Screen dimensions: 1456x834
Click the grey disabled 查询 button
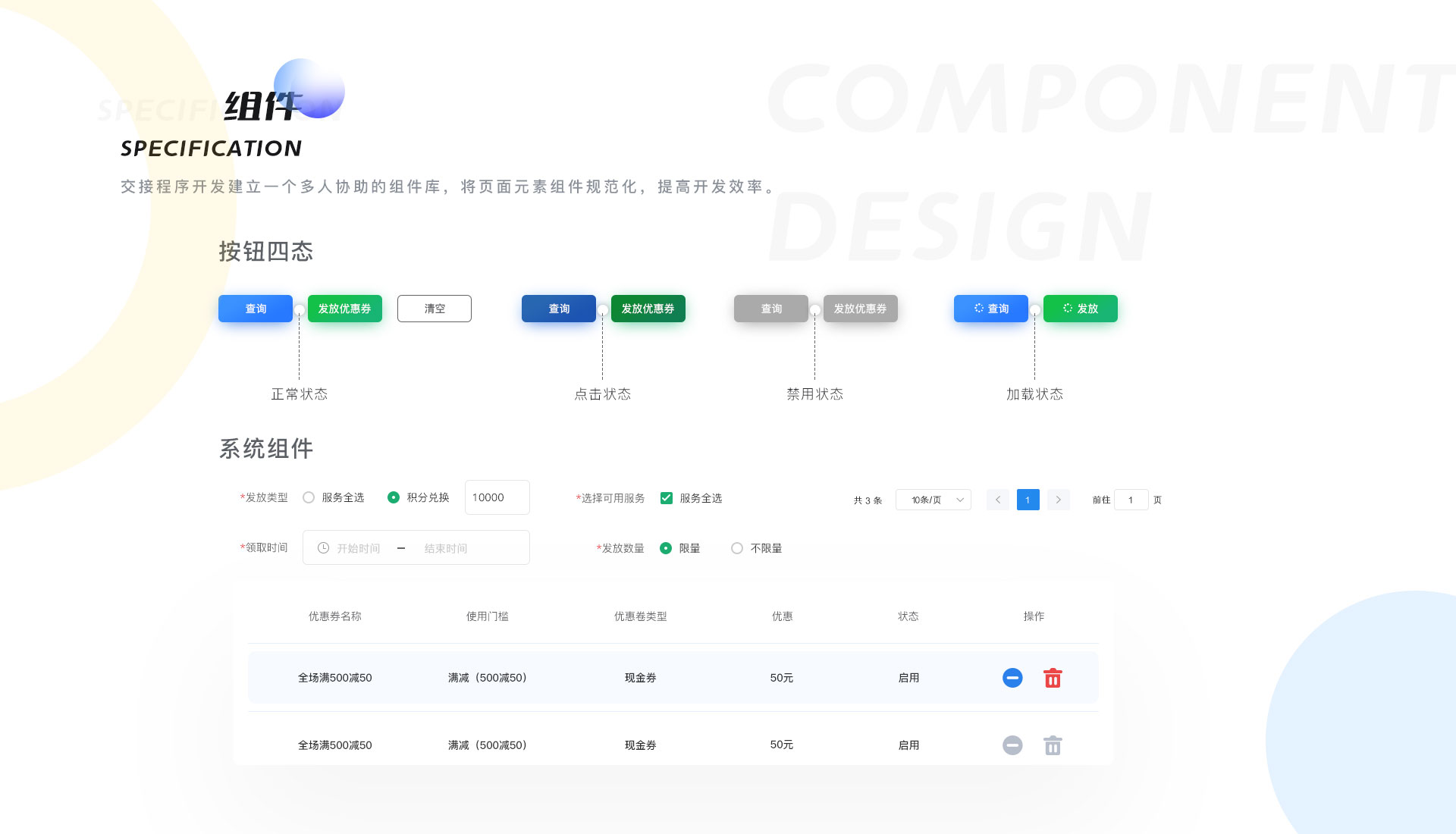771,309
